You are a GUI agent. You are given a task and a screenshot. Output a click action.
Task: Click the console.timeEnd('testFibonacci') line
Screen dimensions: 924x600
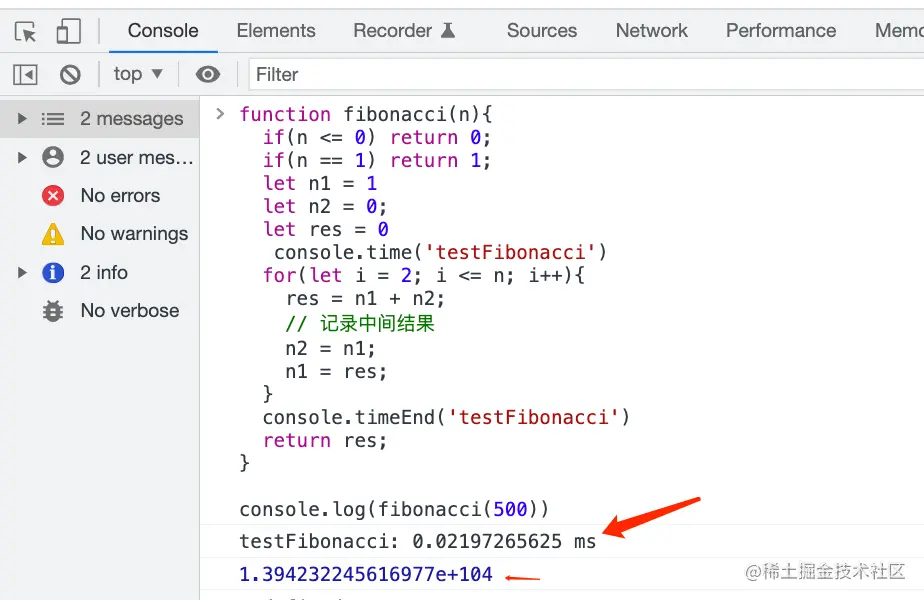point(446,418)
